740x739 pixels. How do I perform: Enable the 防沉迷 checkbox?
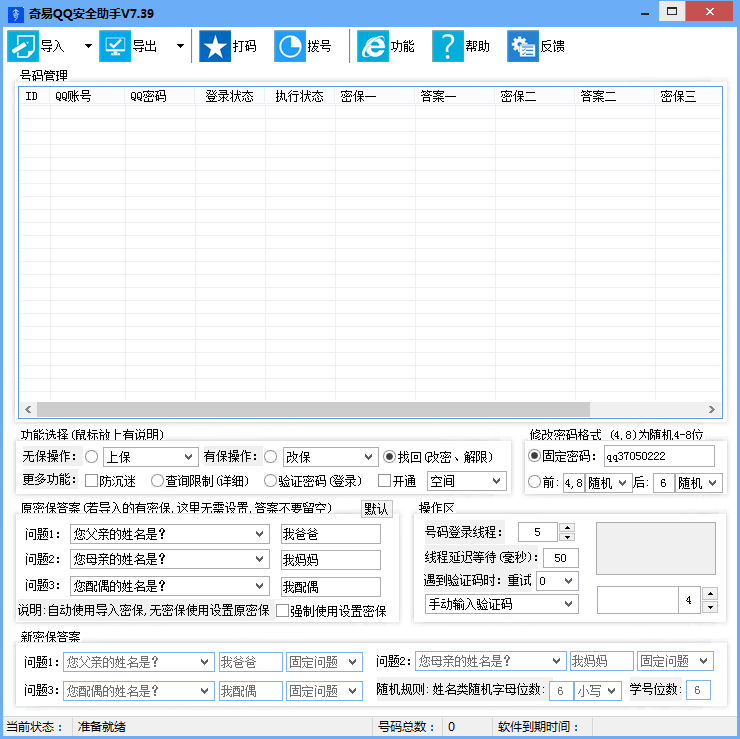click(x=91, y=481)
